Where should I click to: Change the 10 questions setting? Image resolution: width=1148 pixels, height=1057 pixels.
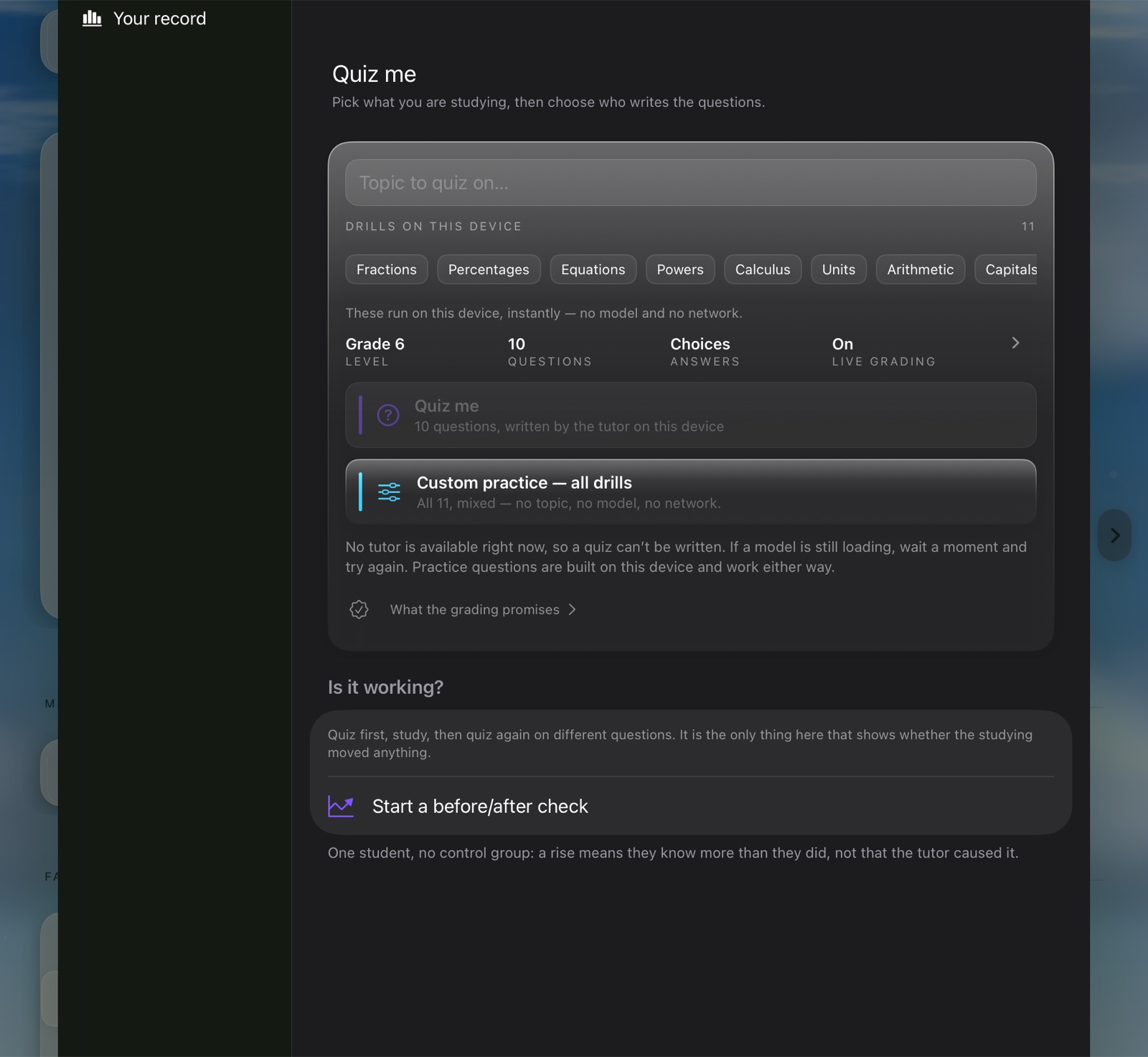pyautogui.click(x=550, y=352)
